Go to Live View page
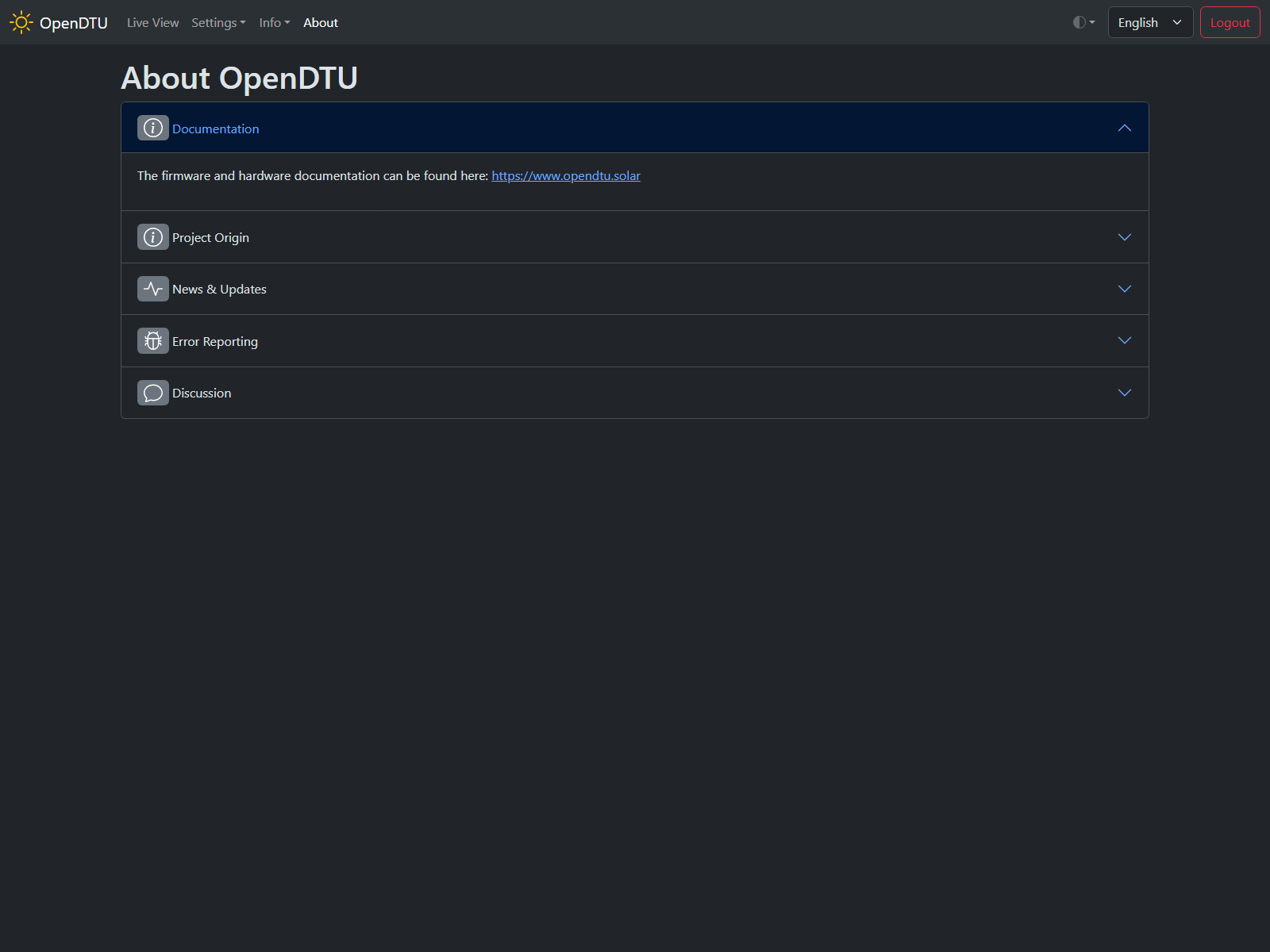 [x=153, y=22]
